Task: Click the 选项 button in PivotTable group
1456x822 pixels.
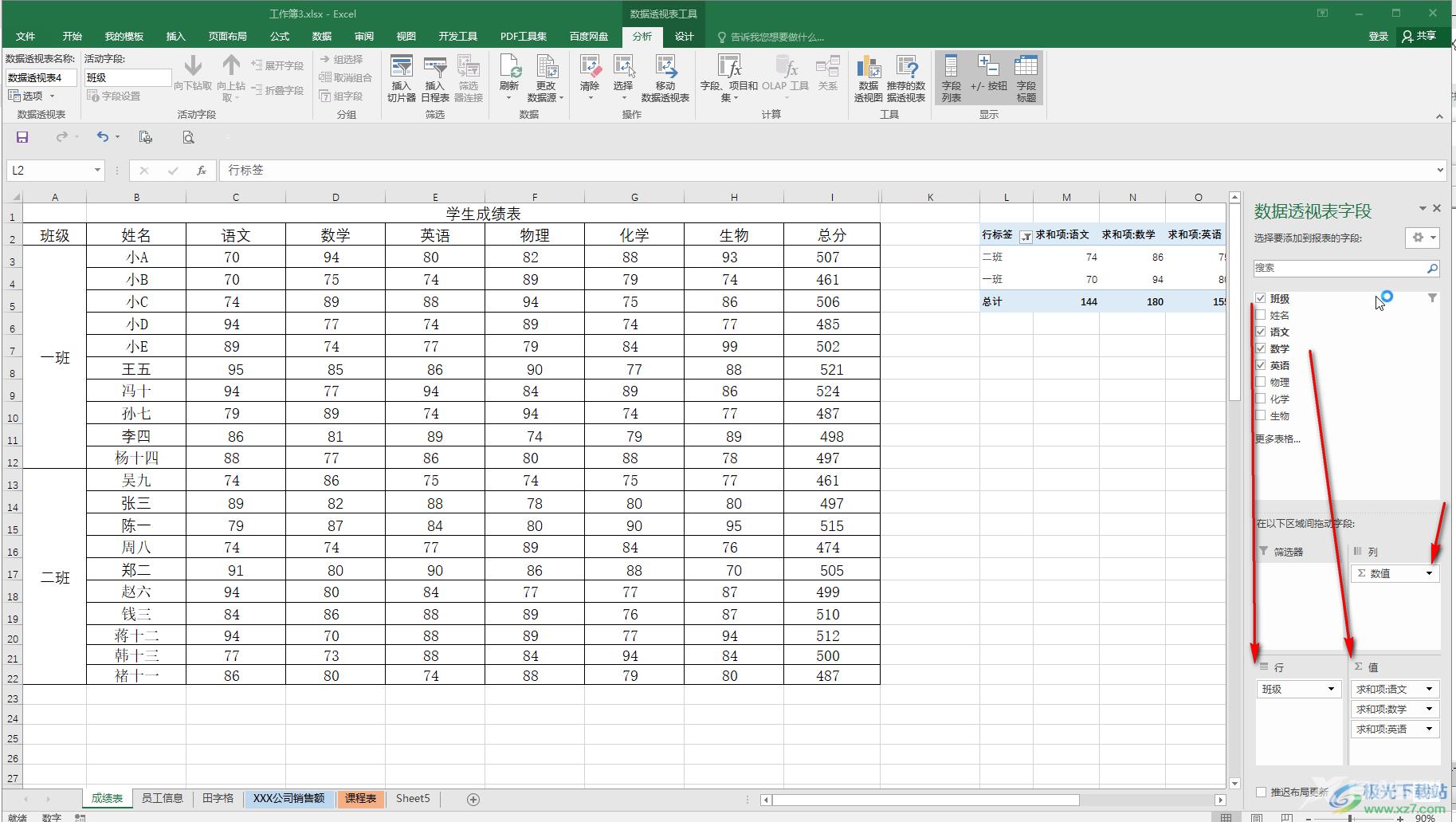Action: point(31,96)
